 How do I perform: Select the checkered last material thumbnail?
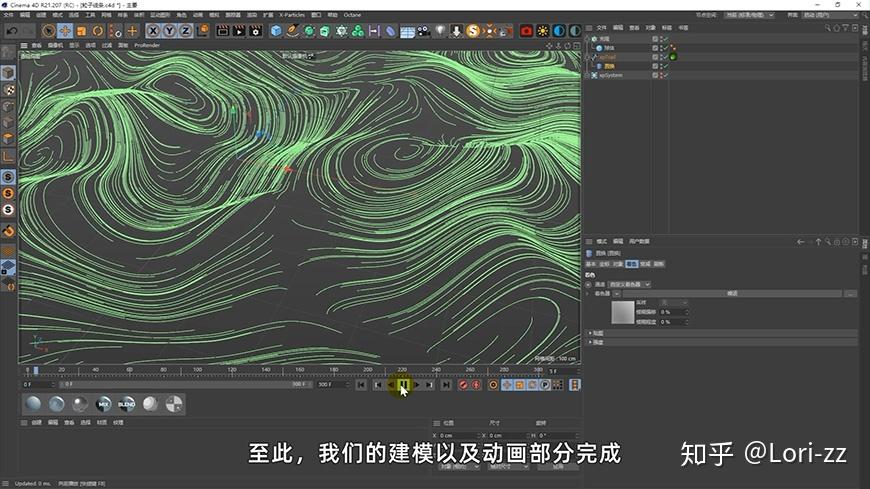tap(174, 405)
